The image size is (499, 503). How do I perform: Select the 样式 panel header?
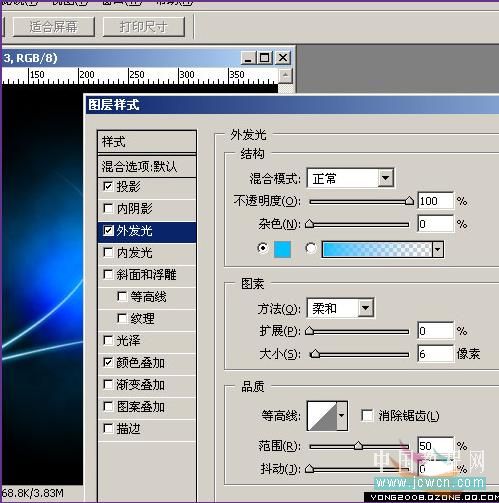click(147, 142)
